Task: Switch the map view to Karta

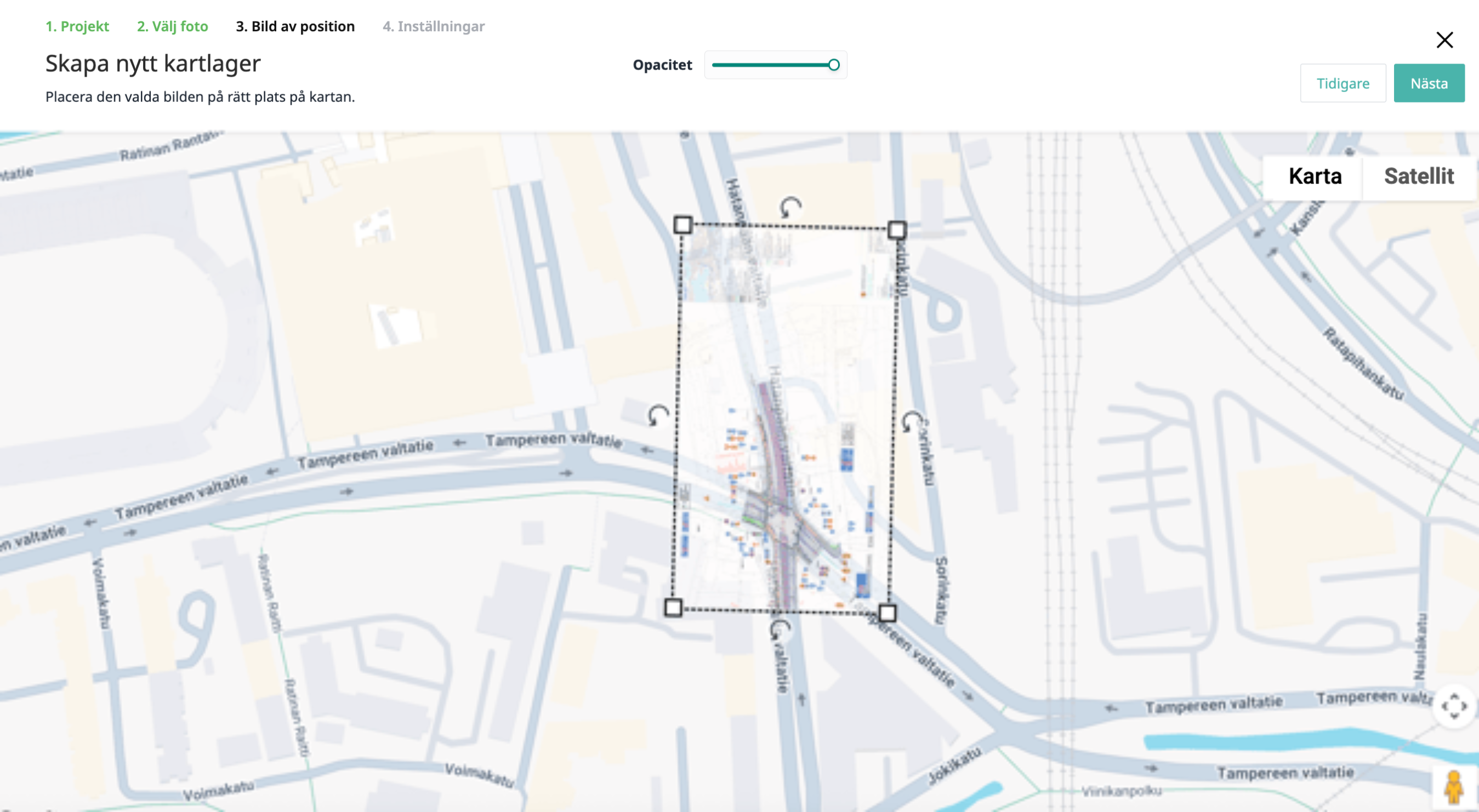Action: (x=1315, y=176)
